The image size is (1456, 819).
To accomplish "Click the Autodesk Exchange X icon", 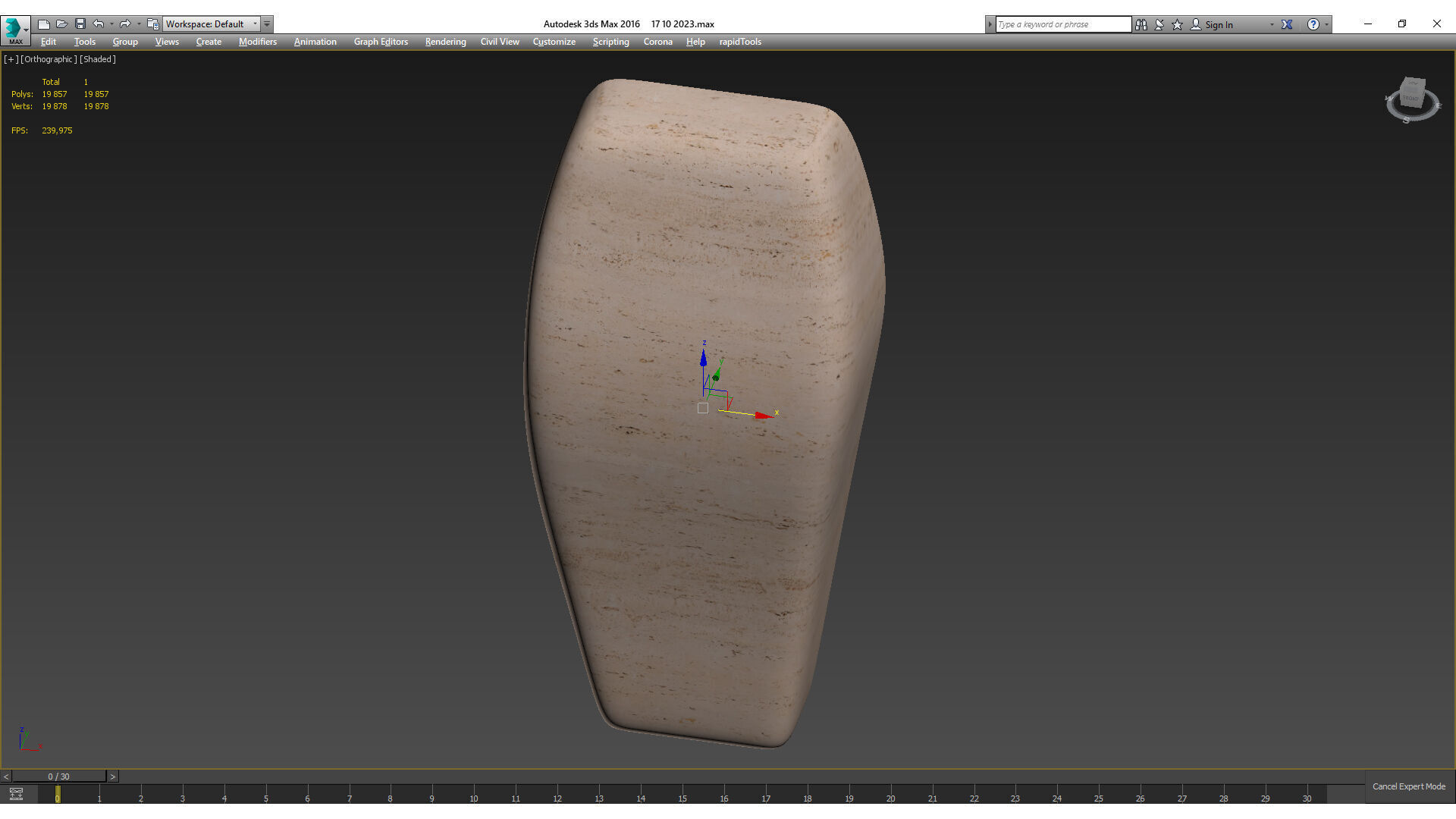I will pos(1287,24).
